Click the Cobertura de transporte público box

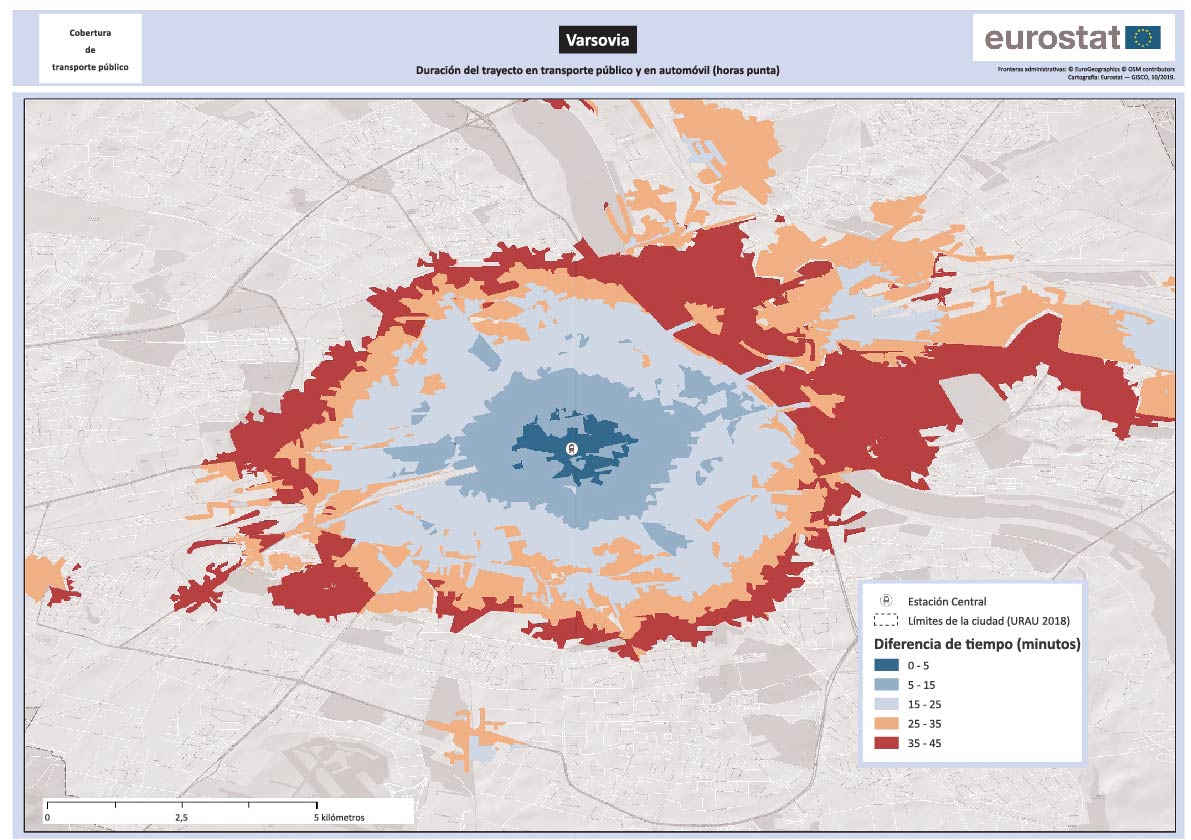click(90, 49)
